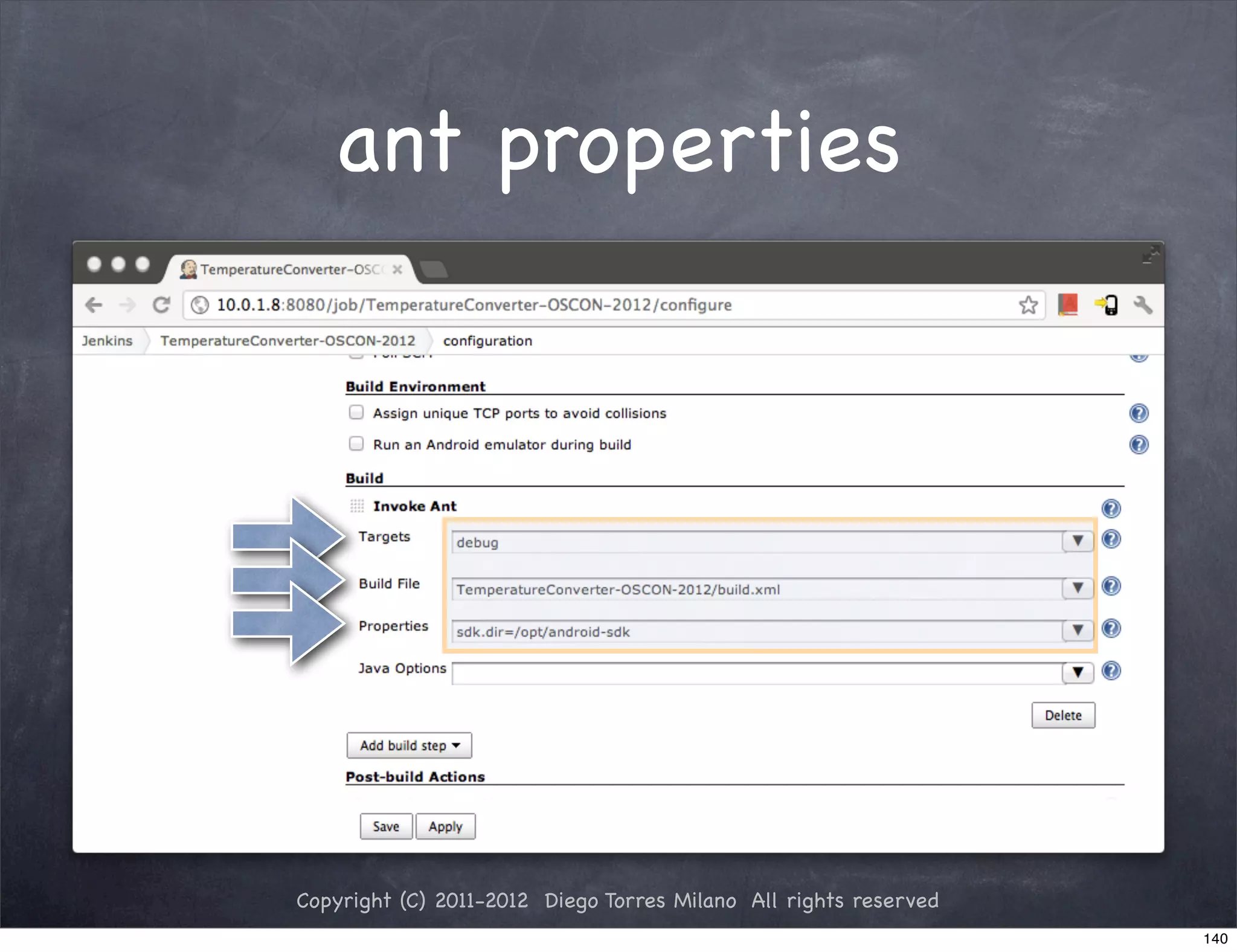Expand the Build File field arrow
The height and width of the screenshot is (952, 1237).
pos(1078,588)
